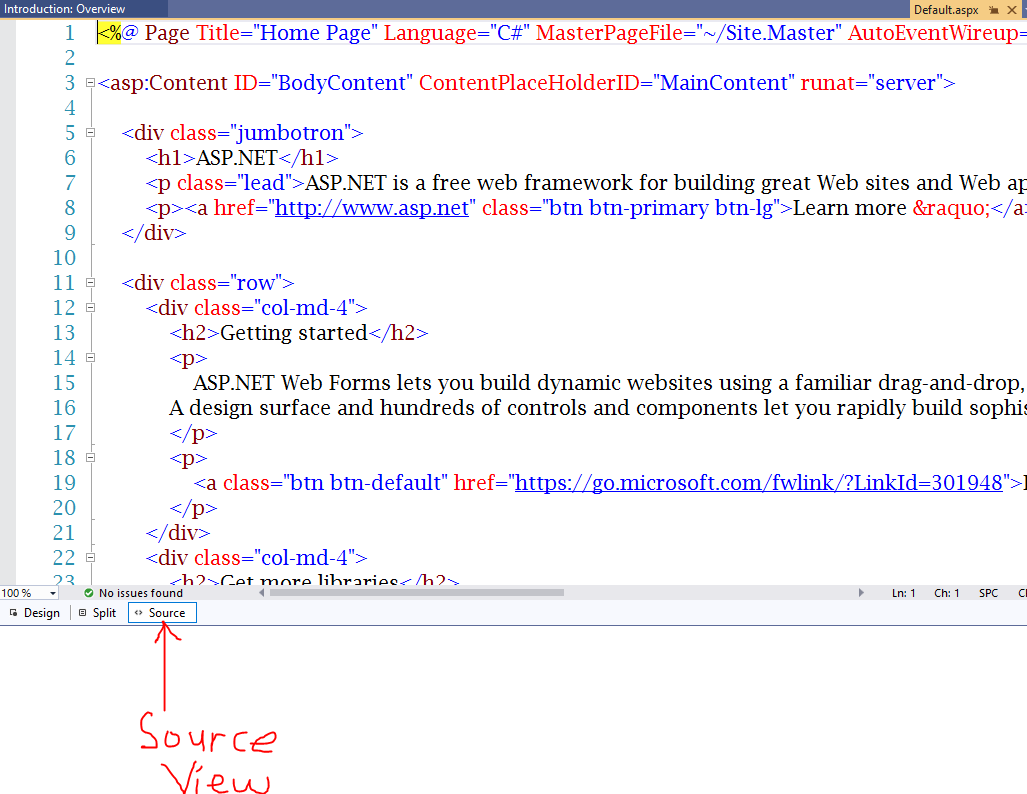Viewport: 1027px width, 794px height.
Task: Collapse the paragraph tag on line 14
Action: point(90,358)
